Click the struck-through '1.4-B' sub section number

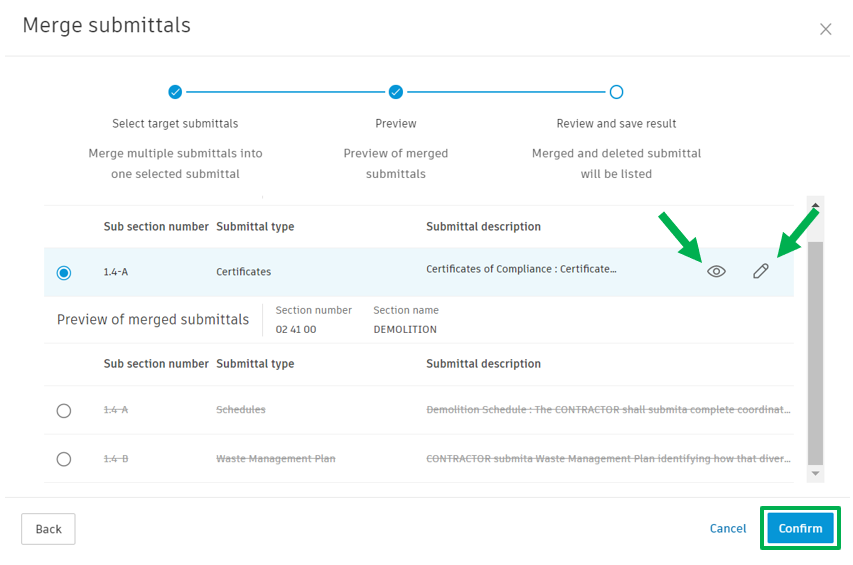tap(116, 458)
